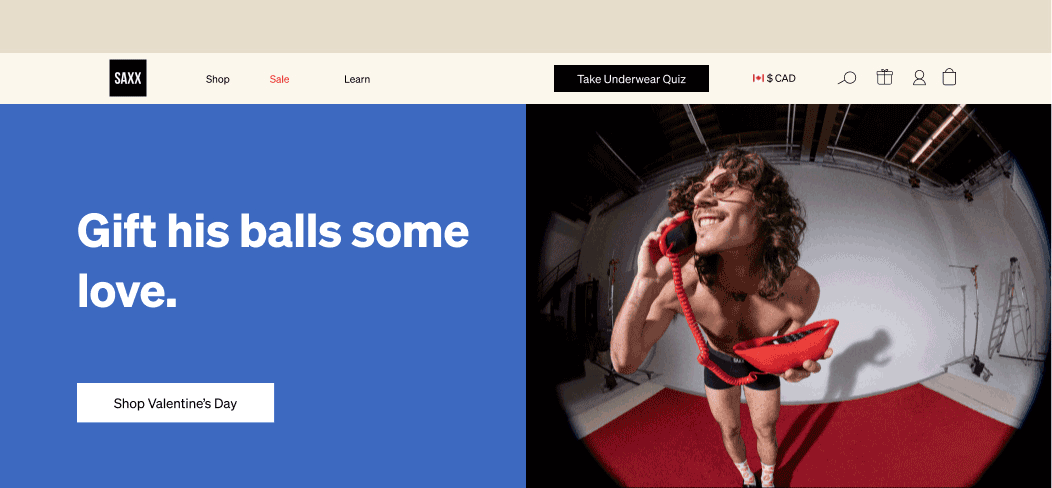
Task: Click the Shop Valentine's Day button
Action: point(175,403)
